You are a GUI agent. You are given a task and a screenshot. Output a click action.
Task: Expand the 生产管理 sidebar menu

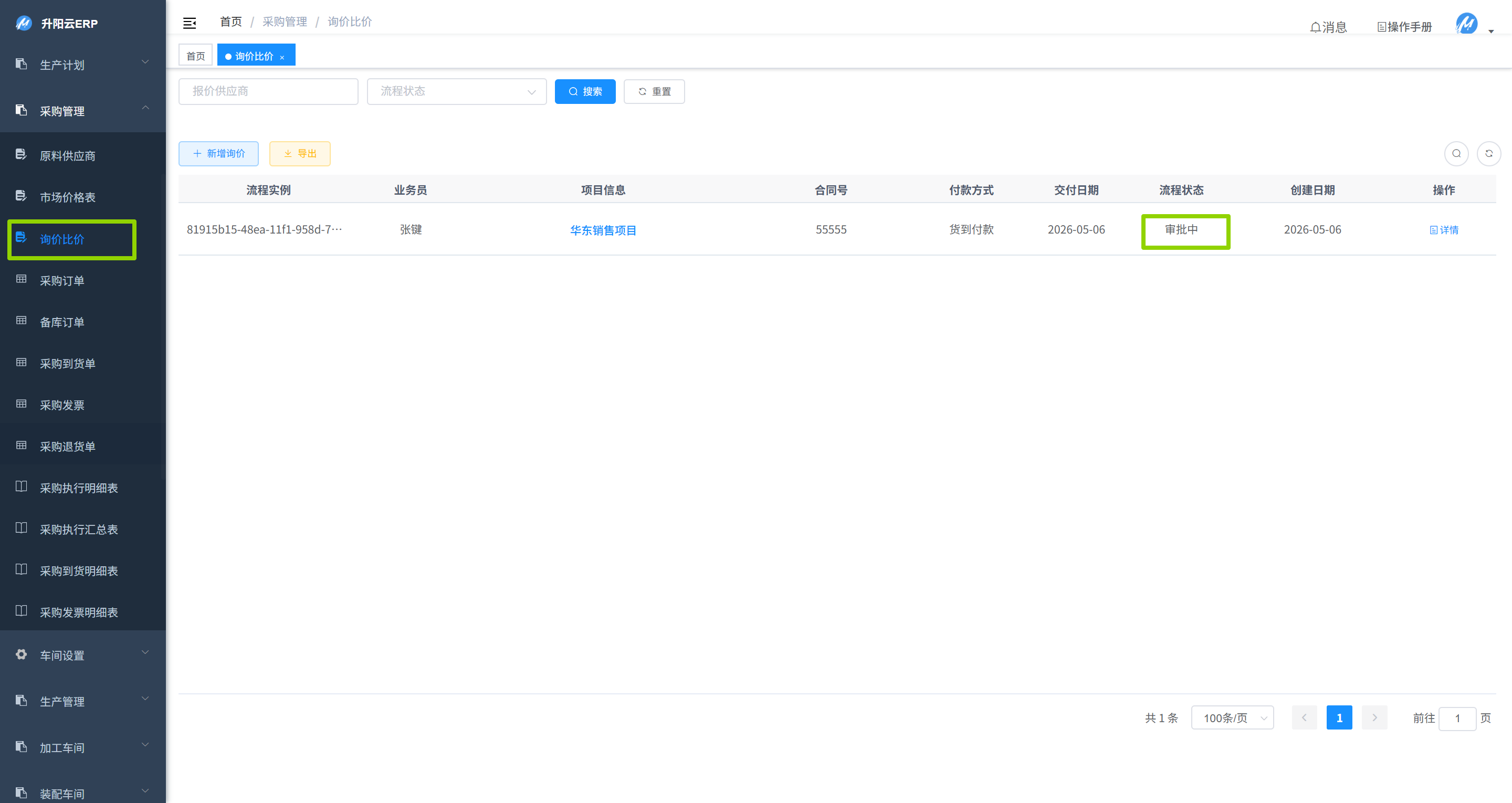[x=83, y=701]
